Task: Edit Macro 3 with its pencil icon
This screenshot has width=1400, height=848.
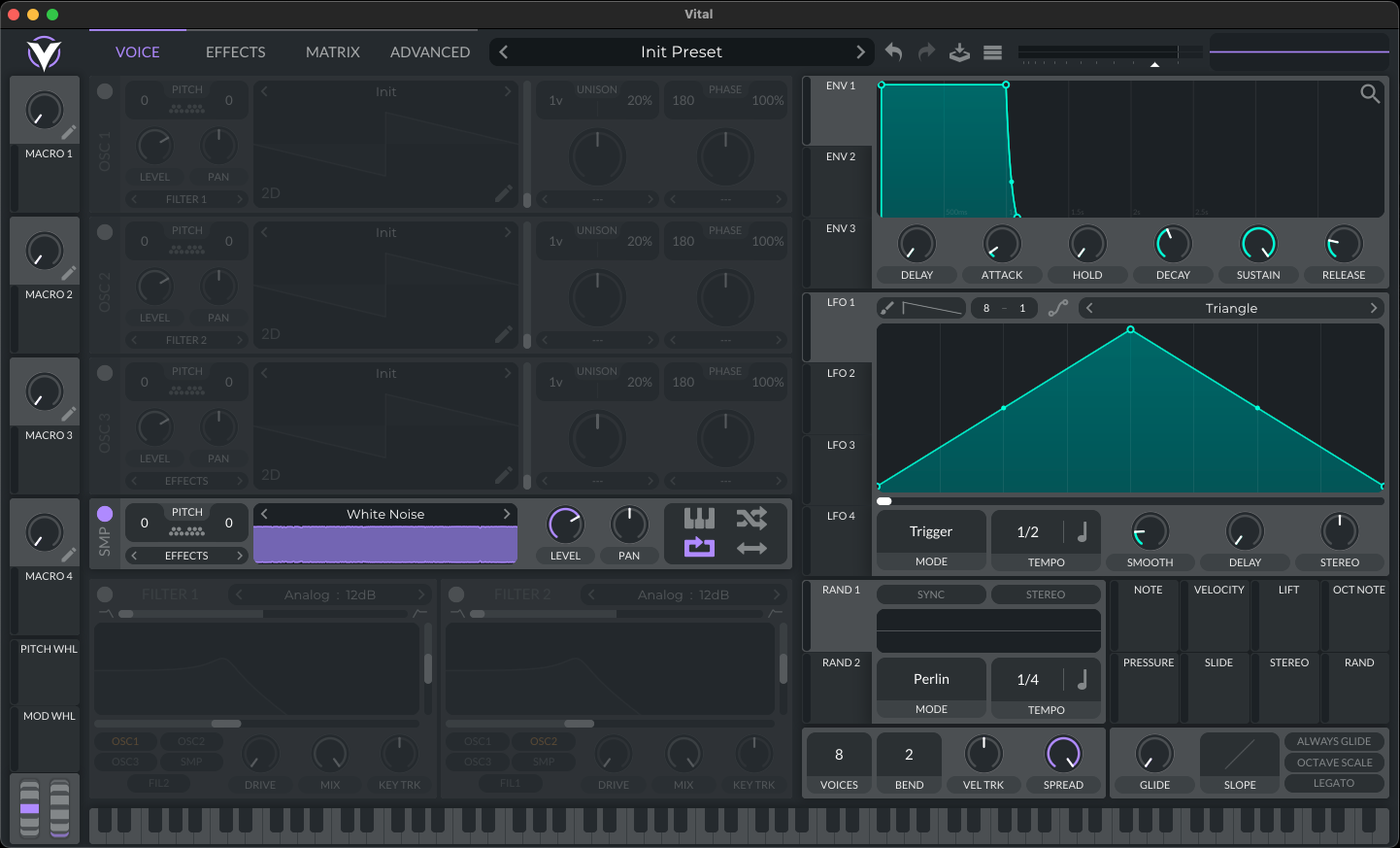Action: (x=69, y=415)
